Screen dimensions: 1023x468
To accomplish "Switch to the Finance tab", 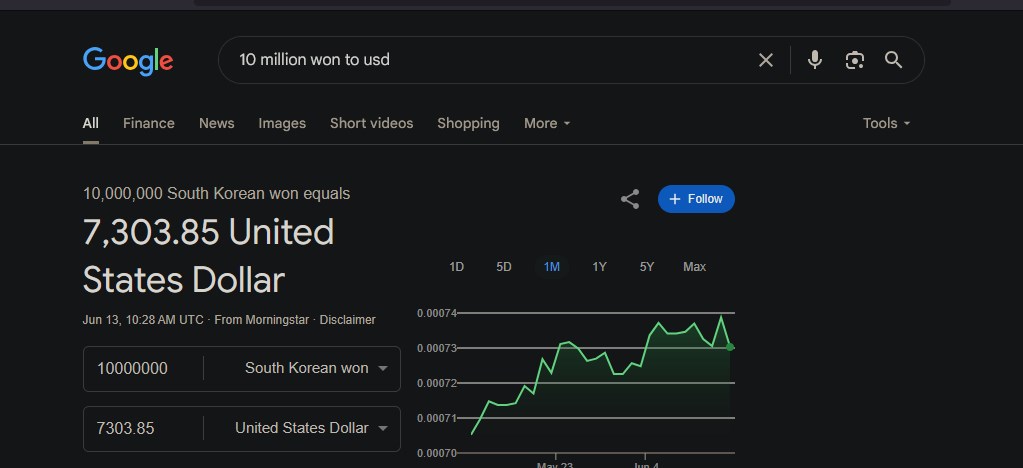I will coord(149,123).
